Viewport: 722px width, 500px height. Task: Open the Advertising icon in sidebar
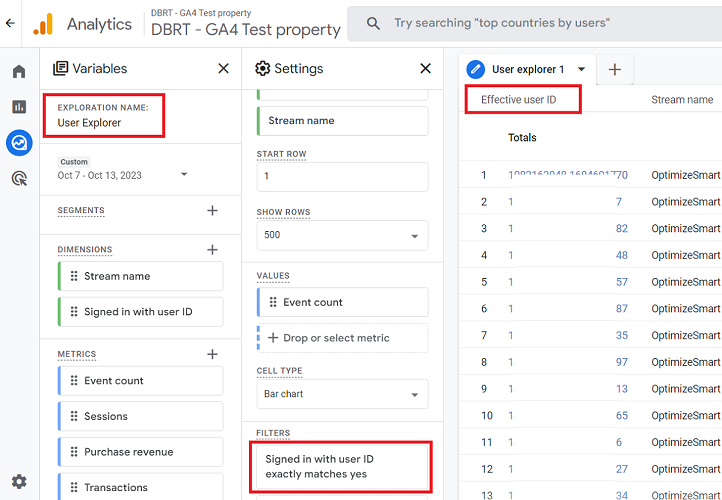click(x=19, y=179)
